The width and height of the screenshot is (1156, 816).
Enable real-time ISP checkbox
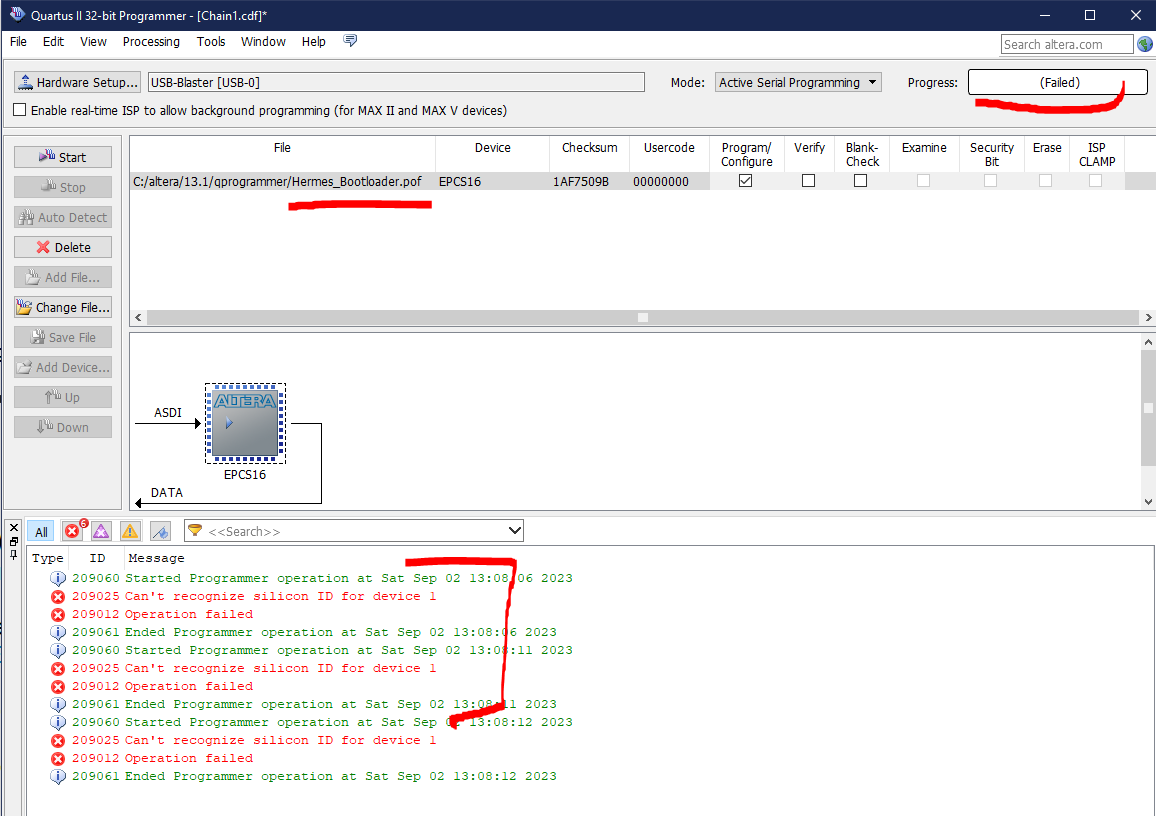(20, 110)
